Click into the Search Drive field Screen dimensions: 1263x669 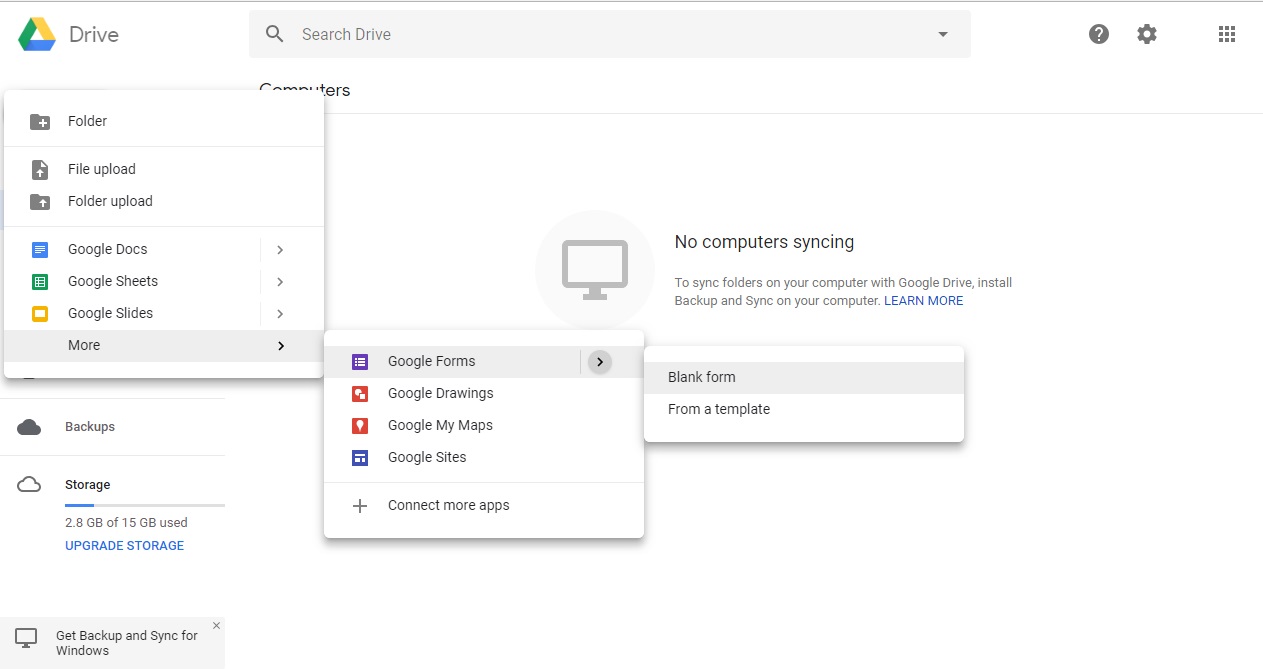[x=610, y=34]
